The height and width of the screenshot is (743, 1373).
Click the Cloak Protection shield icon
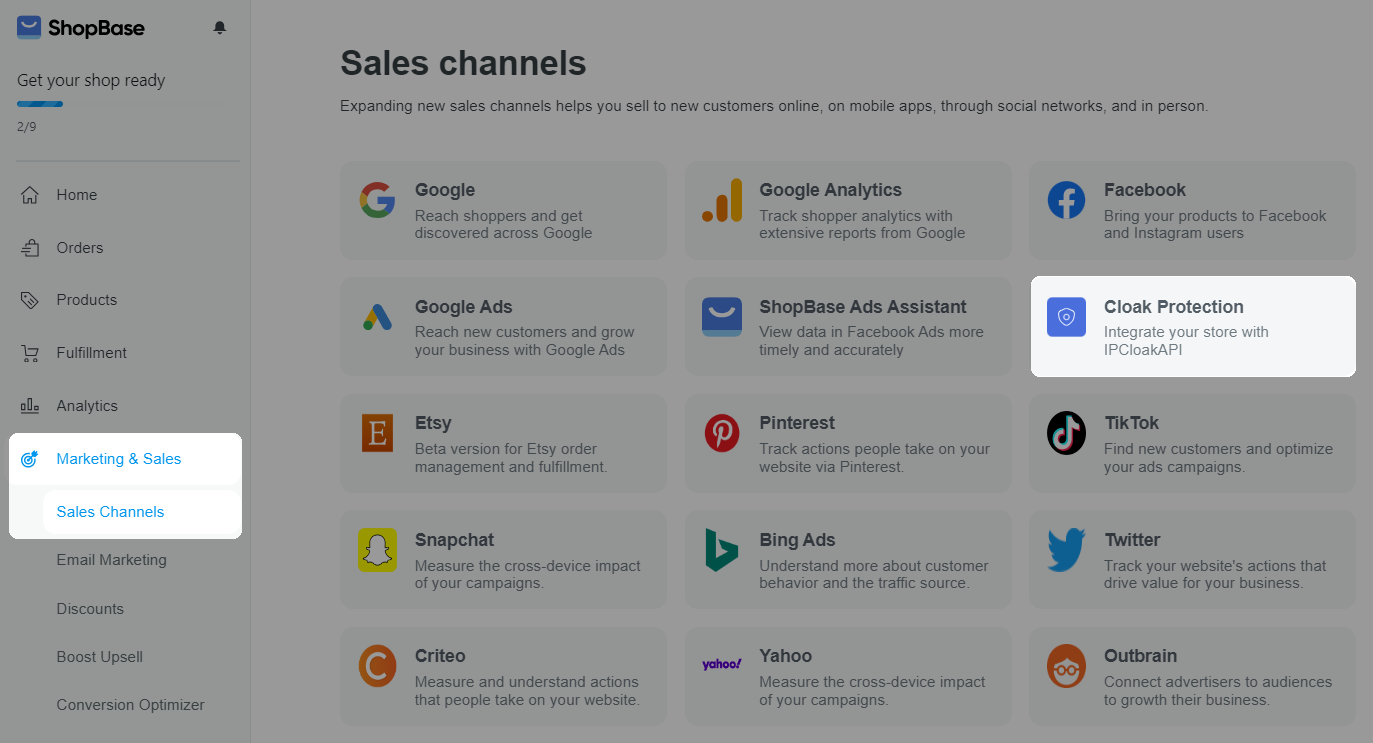coord(1066,317)
